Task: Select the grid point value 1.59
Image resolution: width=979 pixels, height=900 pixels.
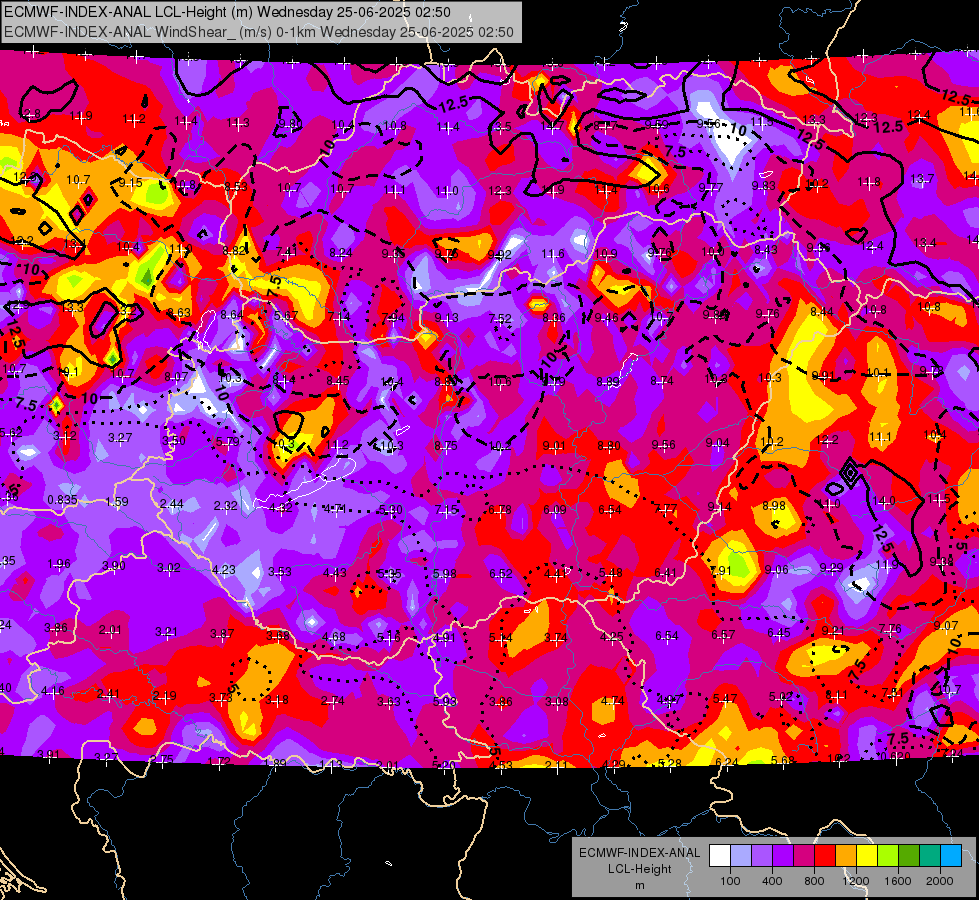Action: (117, 502)
